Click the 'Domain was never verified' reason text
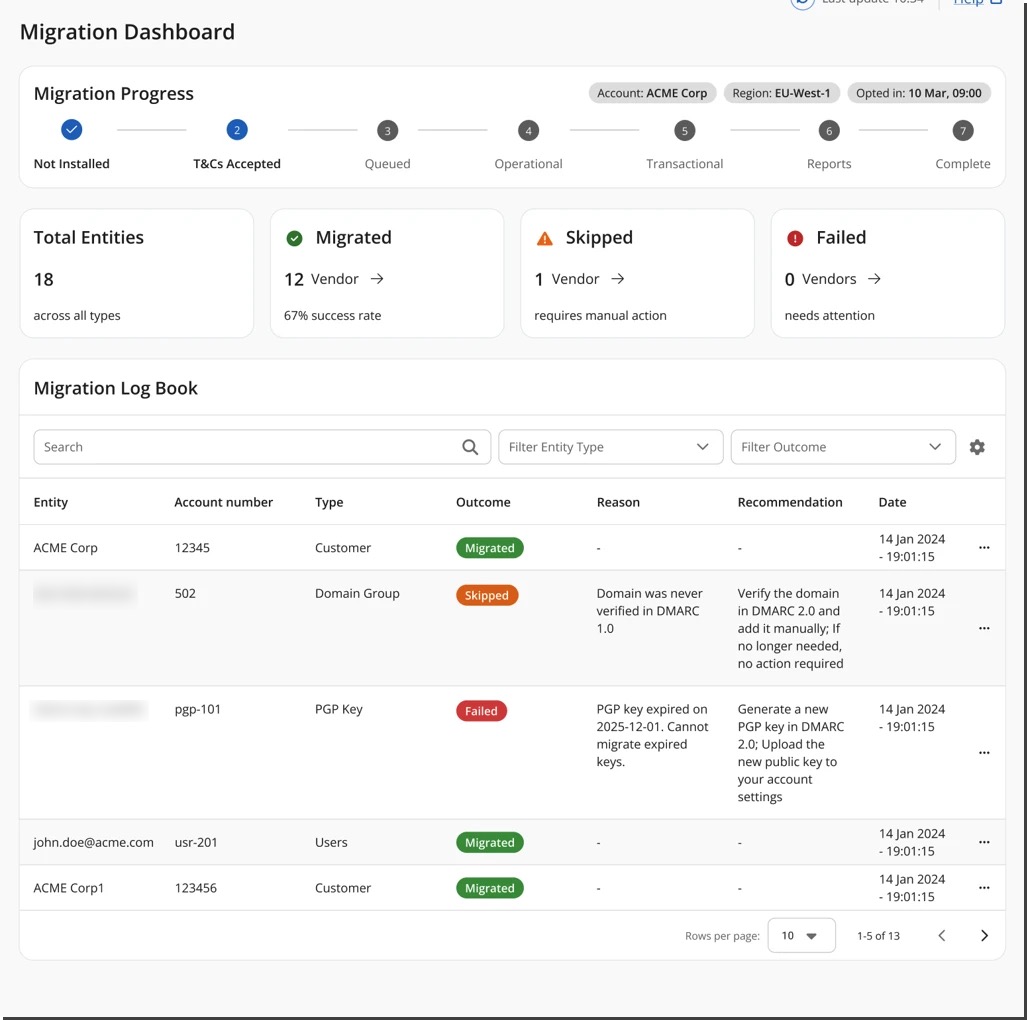Screen dimensions: 1027x1020 (x=648, y=611)
